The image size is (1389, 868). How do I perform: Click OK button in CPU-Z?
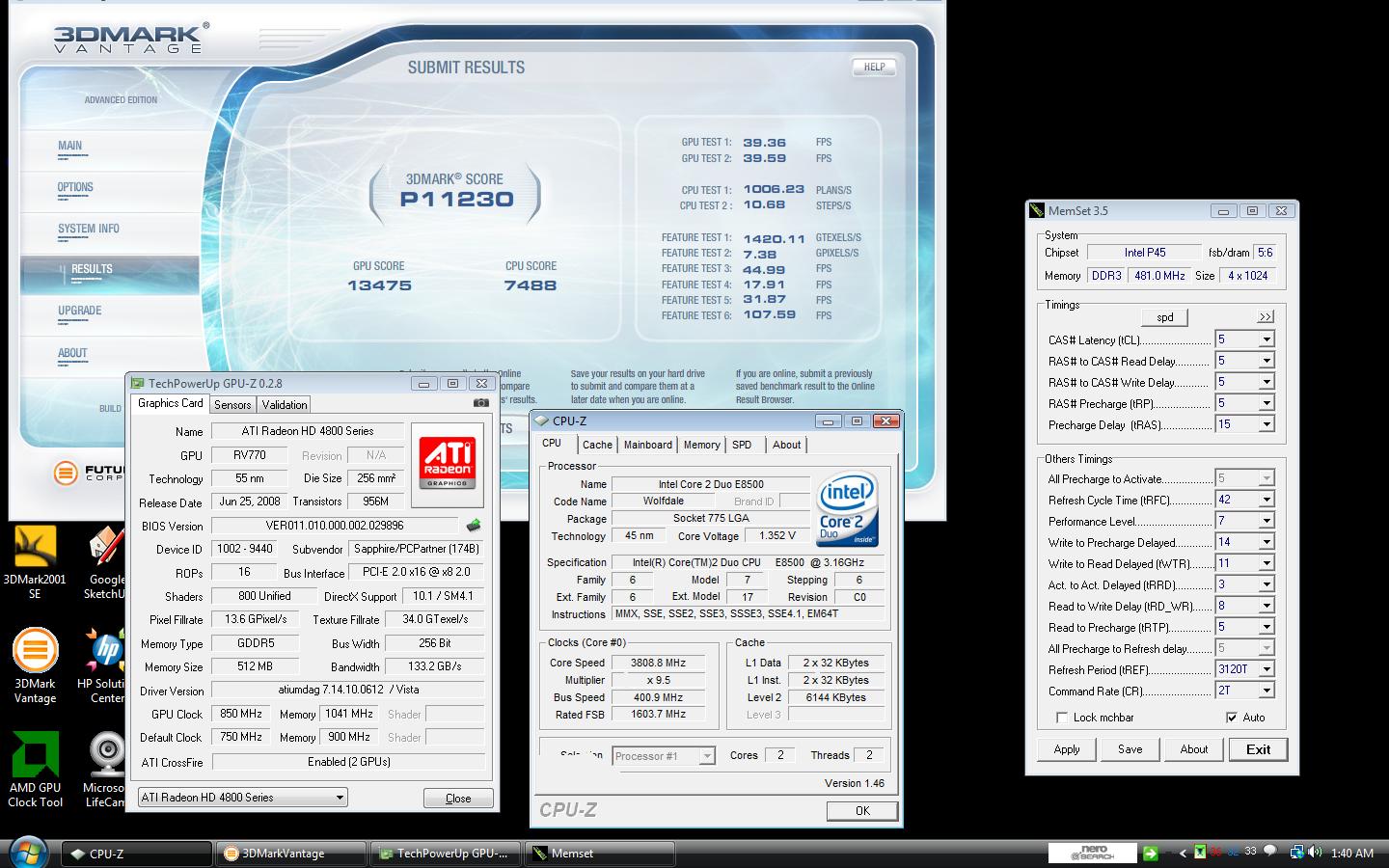coord(862,811)
